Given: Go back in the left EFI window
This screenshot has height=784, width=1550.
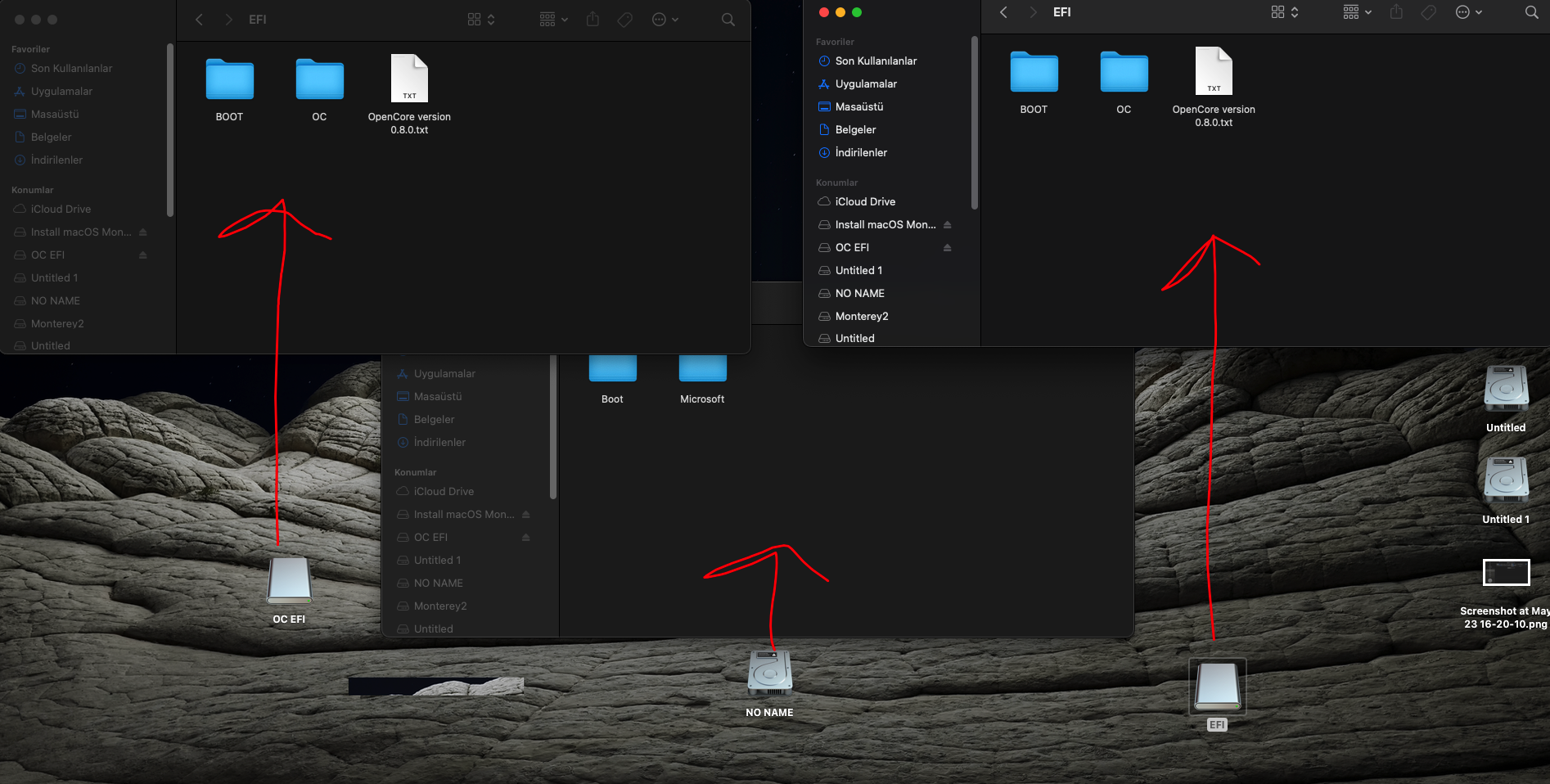Looking at the screenshot, I should (199, 20).
